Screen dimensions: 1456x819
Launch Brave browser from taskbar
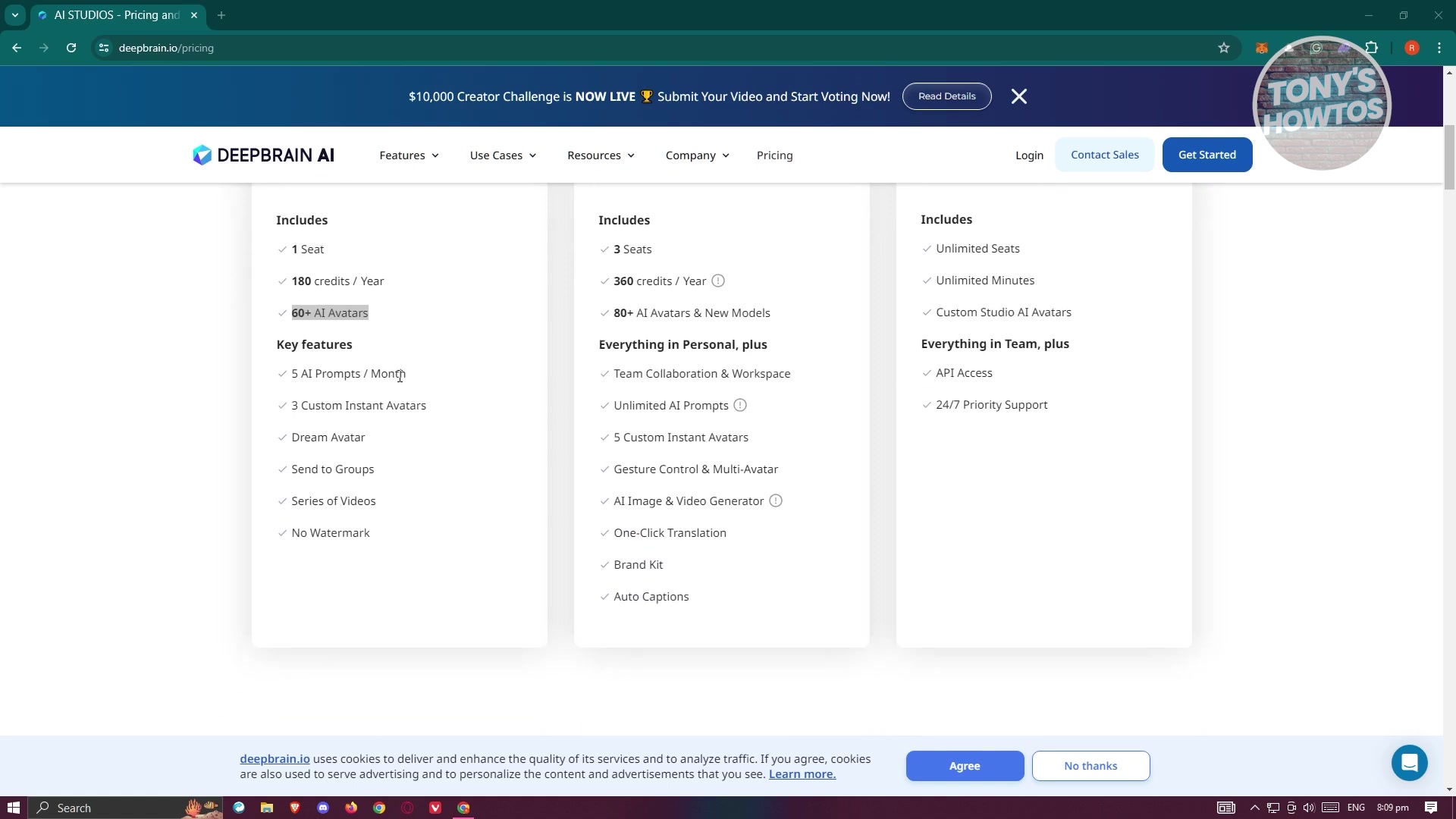click(295, 808)
